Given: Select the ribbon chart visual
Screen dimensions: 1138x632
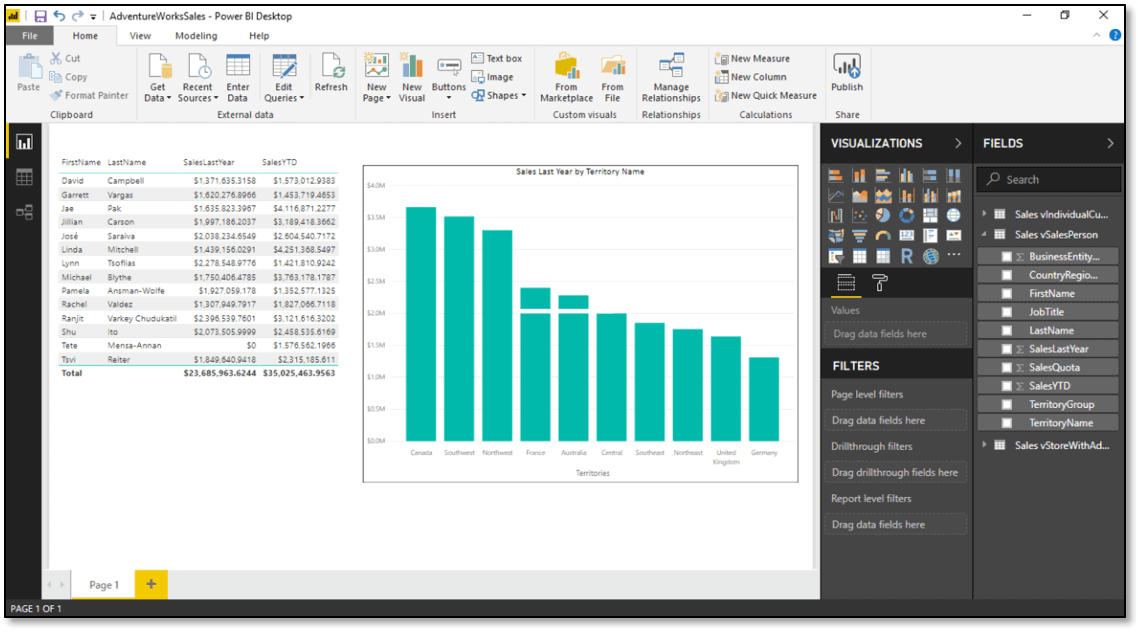Looking at the screenshot, I should [x=954, y=196].
